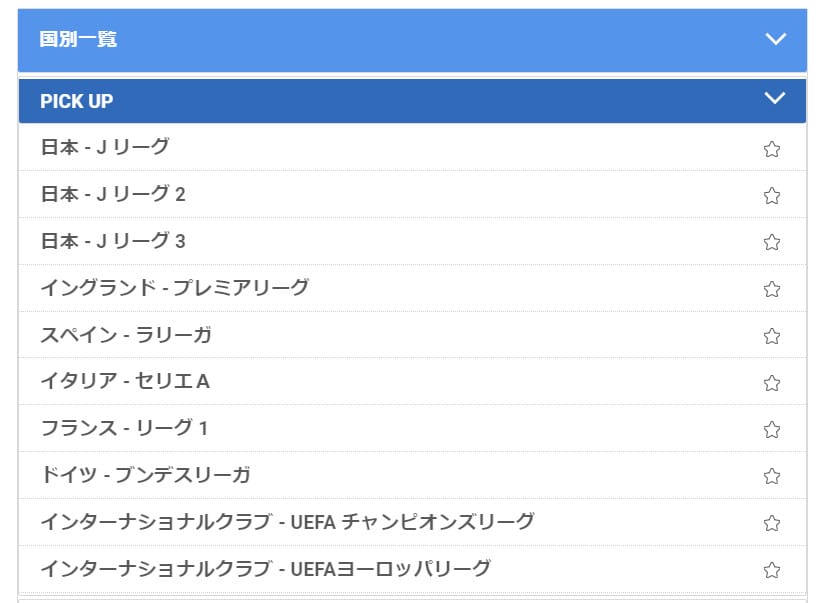816x603 pixels.
Task: Click the star next to スペイン - ラリーガ
Action: (771, 336)
